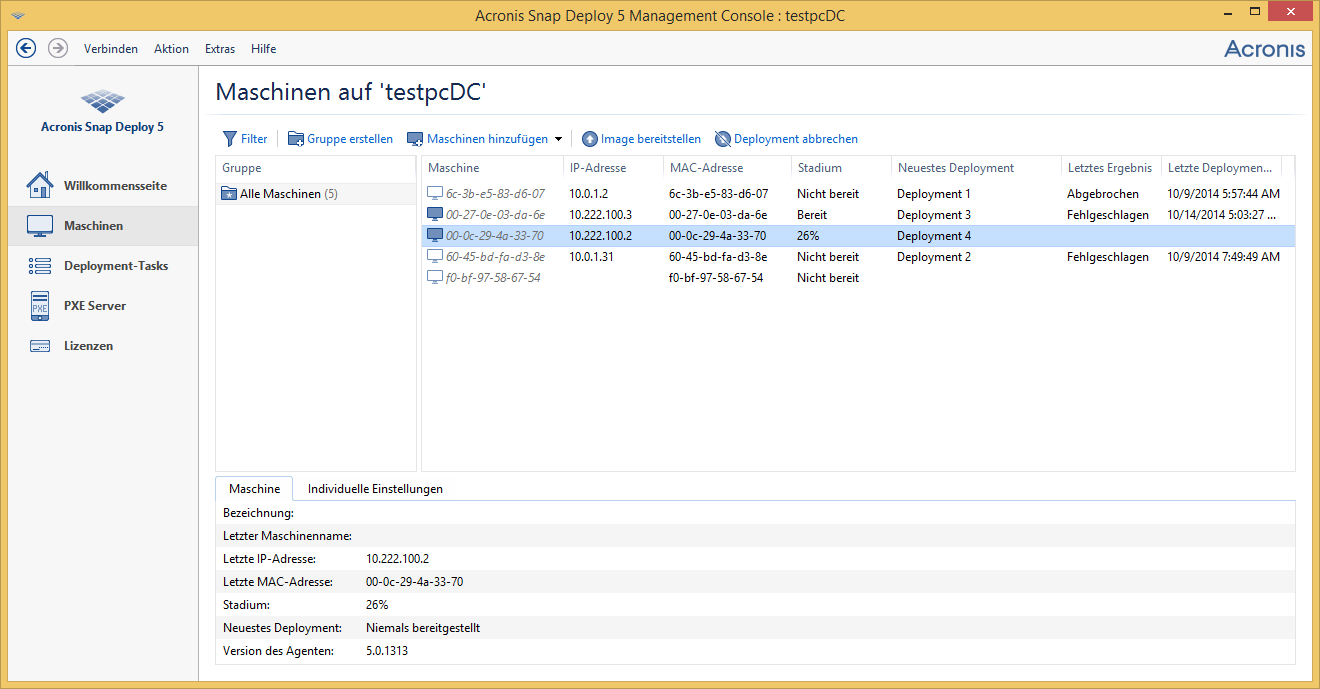Click the Deployment 4 cell

click(934, 236)
